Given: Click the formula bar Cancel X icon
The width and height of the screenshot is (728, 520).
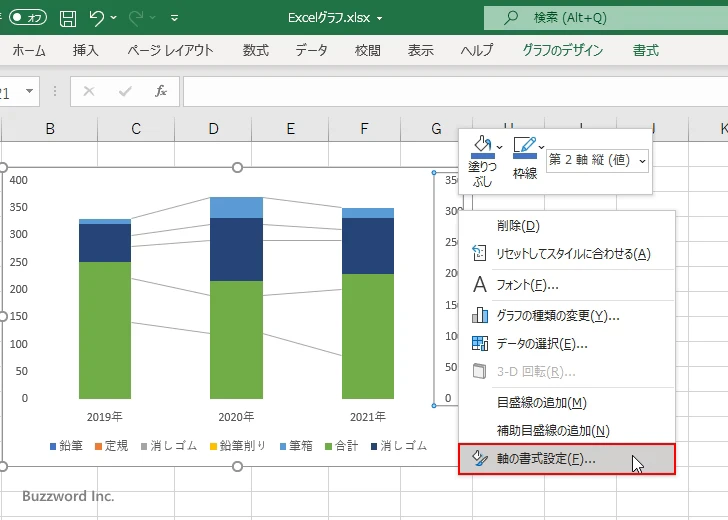Looking at the screenshot, I should click(89, 91).
